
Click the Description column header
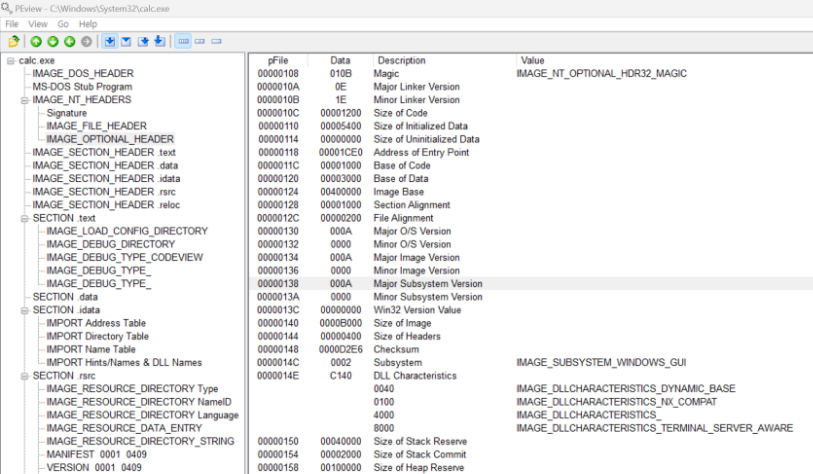click(x=402, y=61)
